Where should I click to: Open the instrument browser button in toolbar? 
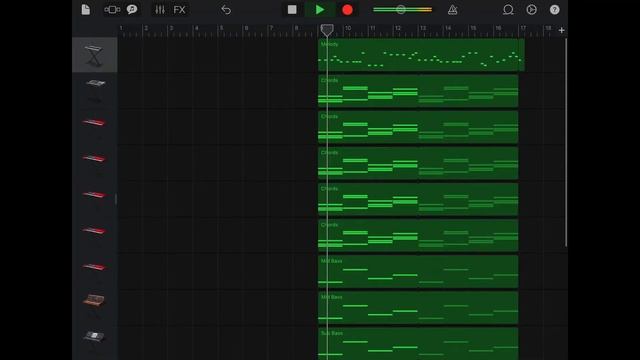[x=112, y=10]
